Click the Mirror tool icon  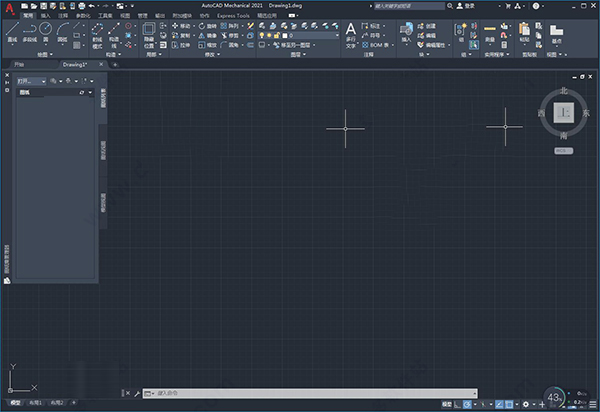[x=202, y=36]
